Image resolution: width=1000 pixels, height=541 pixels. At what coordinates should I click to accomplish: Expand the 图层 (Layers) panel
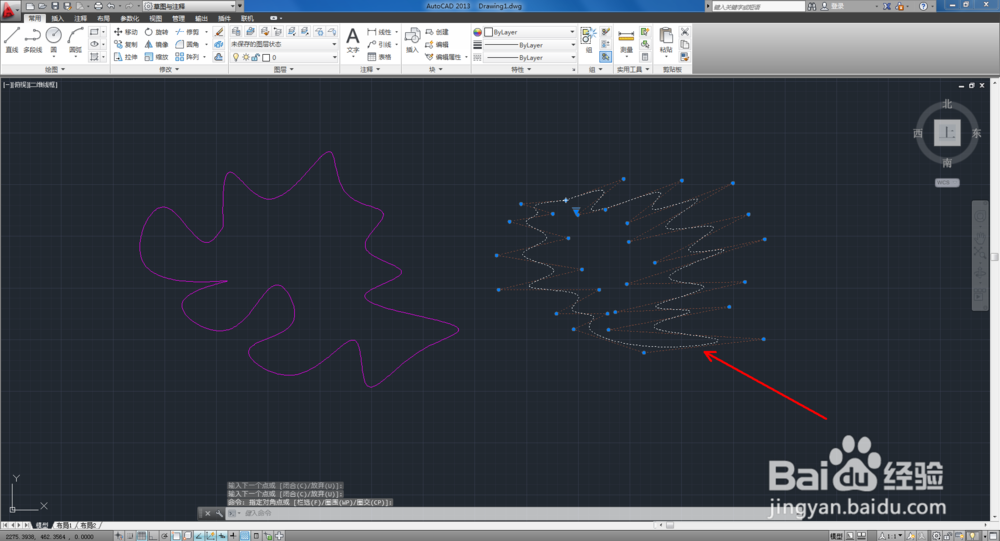click(x=284, y=70)
